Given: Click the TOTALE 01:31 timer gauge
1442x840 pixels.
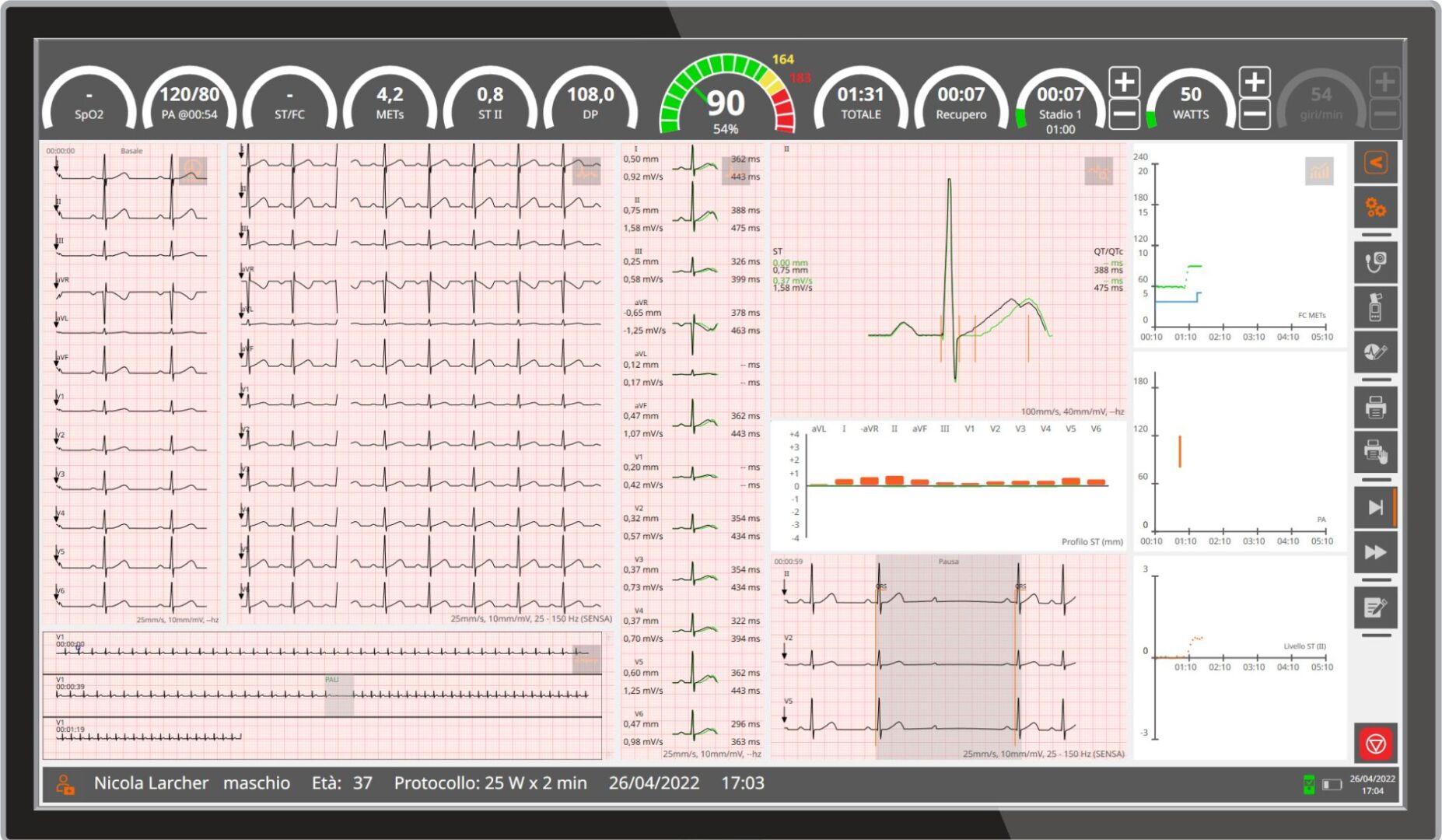Looking at the screenshot, I should pyautogui.click(x=860, y=100).
